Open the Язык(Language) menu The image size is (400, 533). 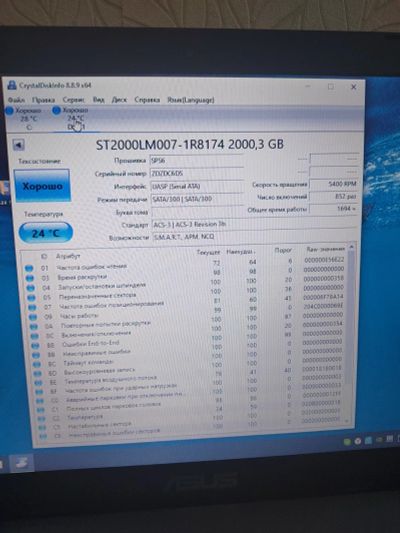click(x=191, y=100)
